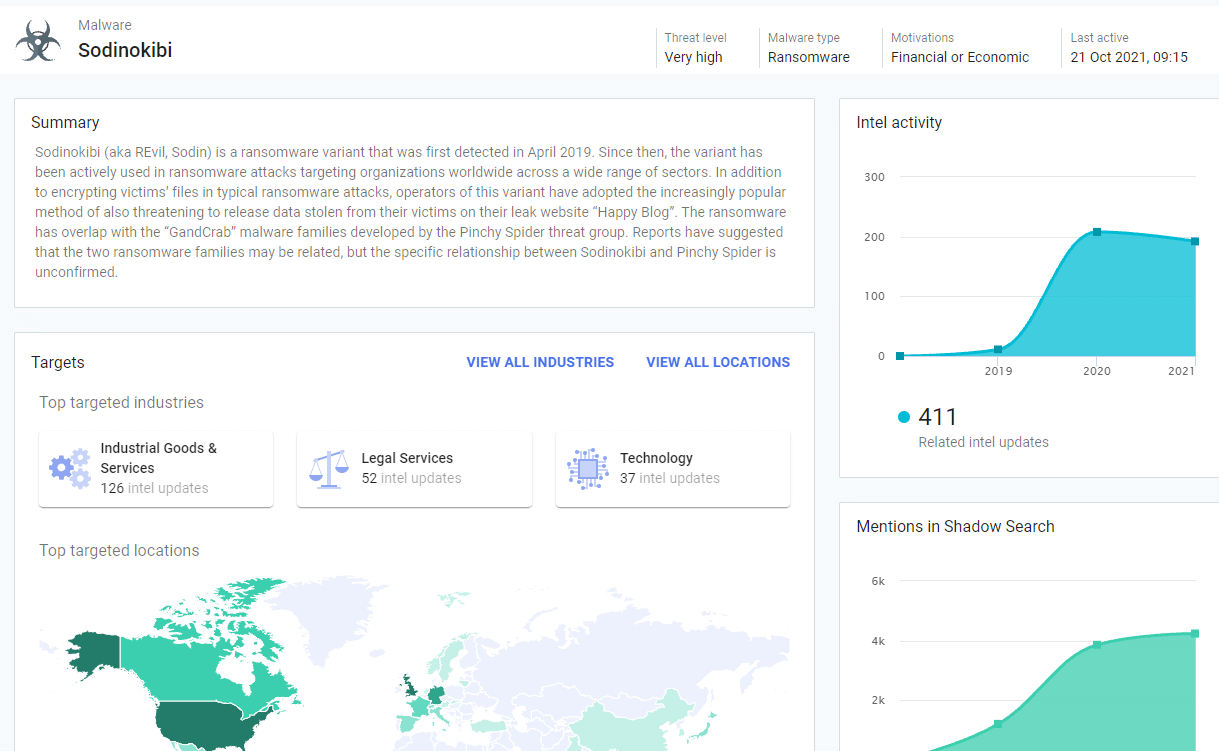Image resolution: width=1219 pixels, height=751 pixels.
Task: Click the 'Top targeted industries' label
Action: pyautogui.click(x=122, y=402)
